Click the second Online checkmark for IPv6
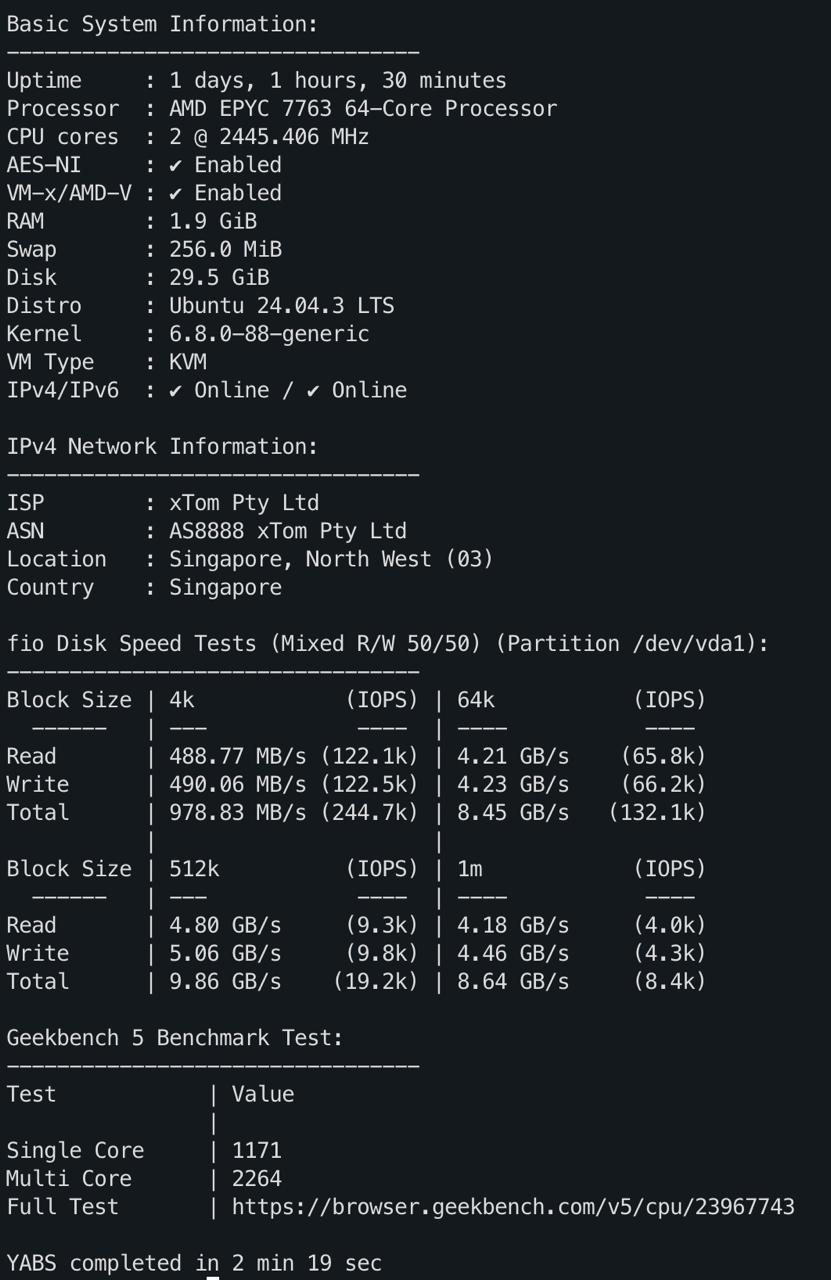Viewport: 831px width, 1280px height. point(313,390)
